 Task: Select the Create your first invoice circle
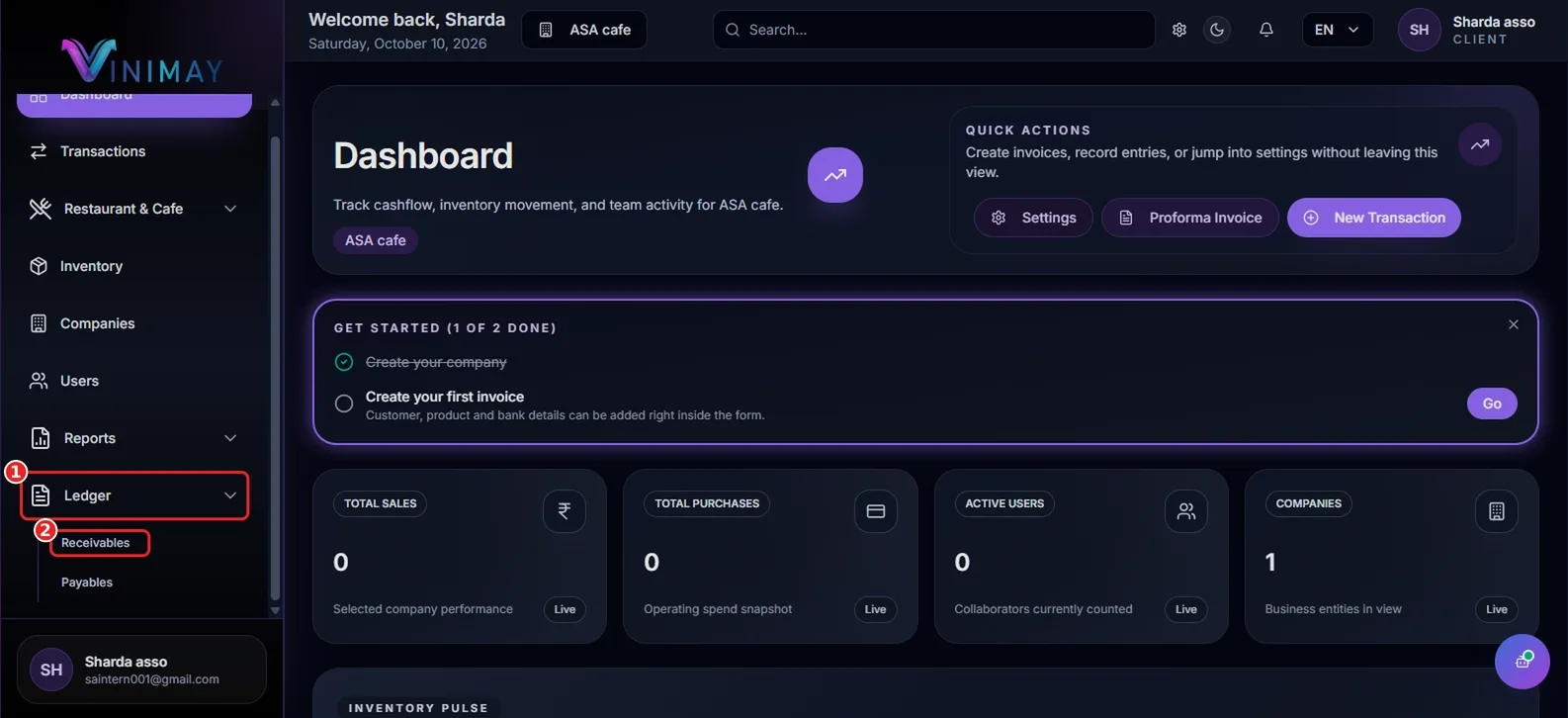pyautogui.click(x=344, y=404)
